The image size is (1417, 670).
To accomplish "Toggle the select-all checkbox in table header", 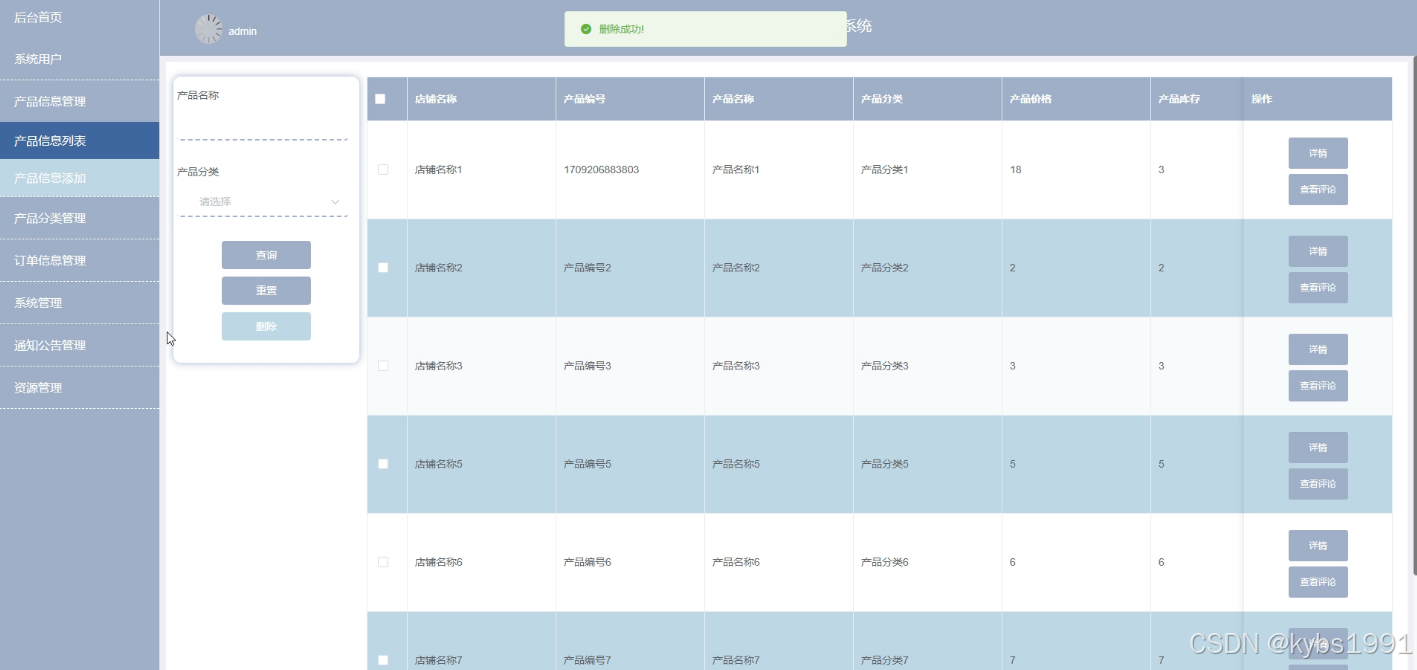I will [380, 99].
